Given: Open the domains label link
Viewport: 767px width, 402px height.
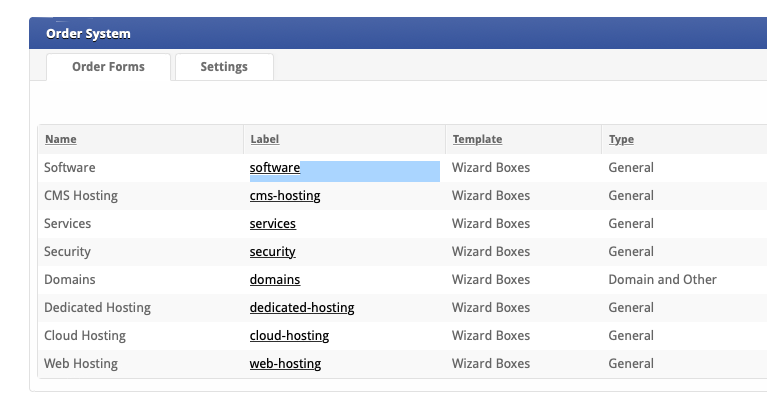Looking at the screenshot, I should 275,279.
